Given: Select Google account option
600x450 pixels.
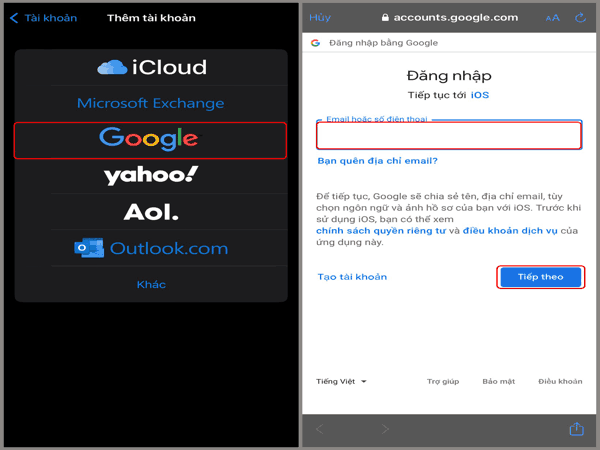Looking at the screenshot, I should pos(150,140).
